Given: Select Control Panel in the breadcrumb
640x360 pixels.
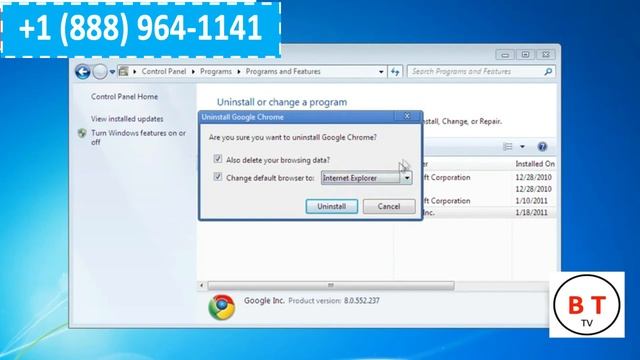Looking at the screenshot, I should tap(164, 71).
